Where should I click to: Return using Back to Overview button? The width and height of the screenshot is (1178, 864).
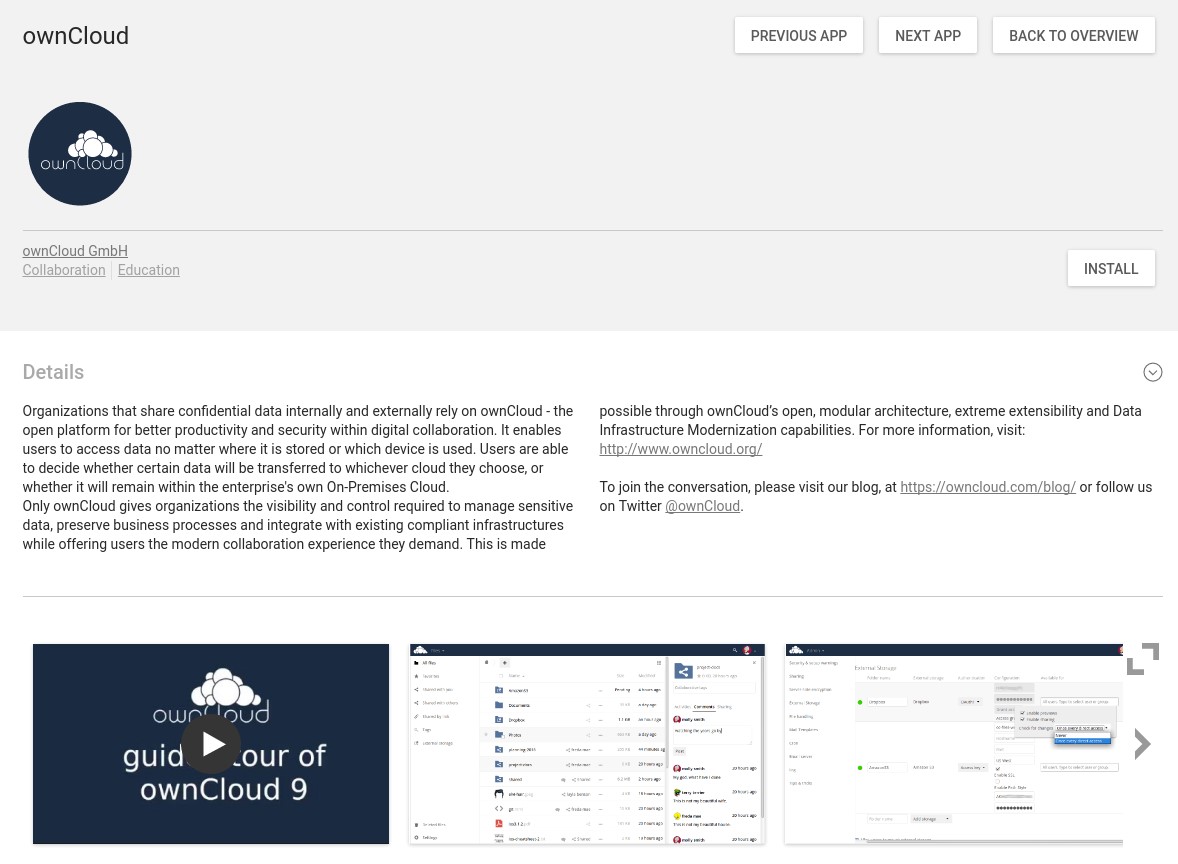click(x=1073, y=36)
